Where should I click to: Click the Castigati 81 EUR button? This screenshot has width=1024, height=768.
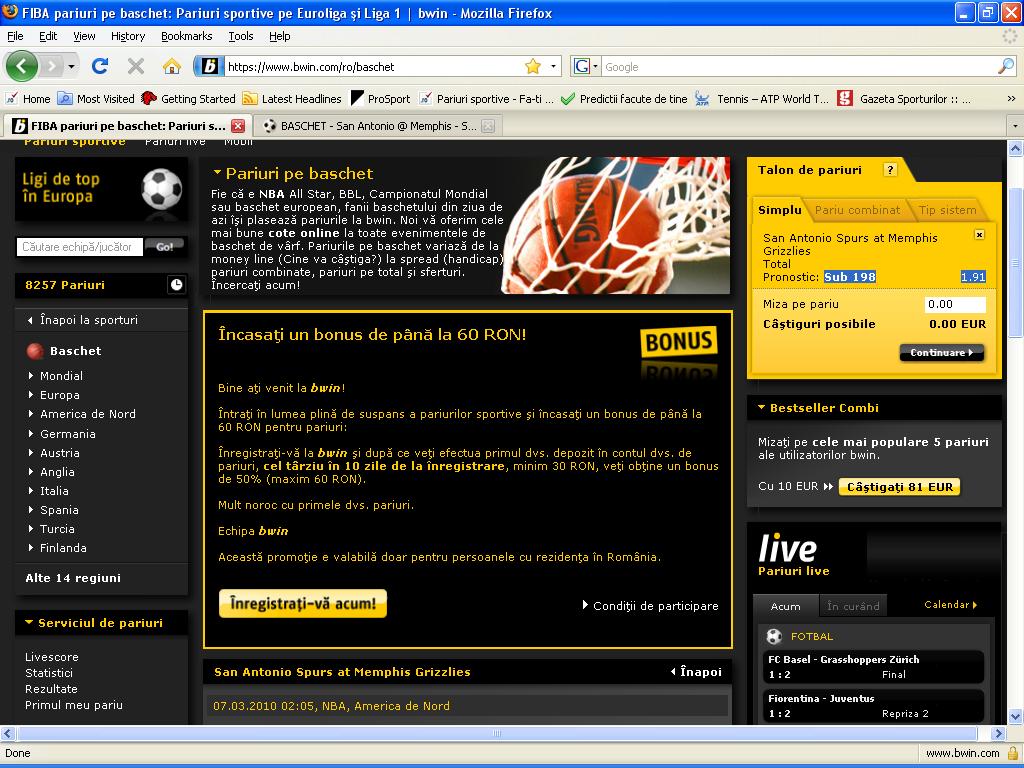tap(899, 487)
